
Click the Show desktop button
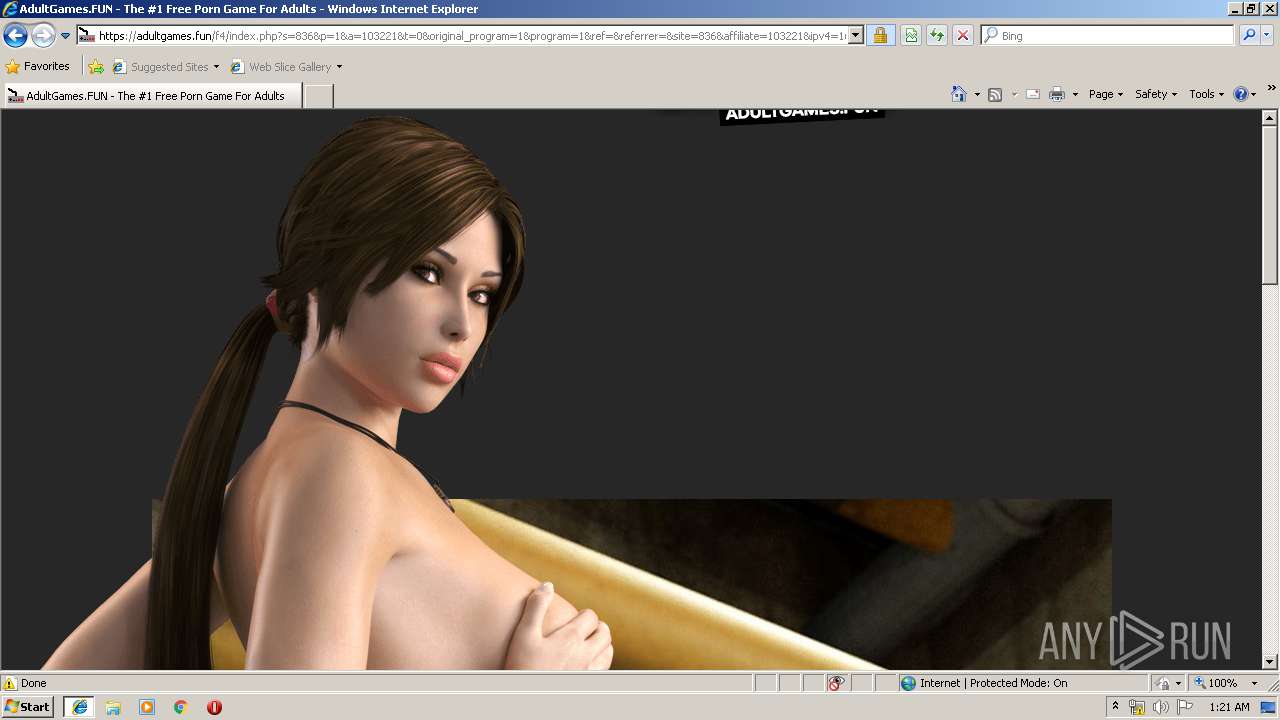coord(1270,707)
